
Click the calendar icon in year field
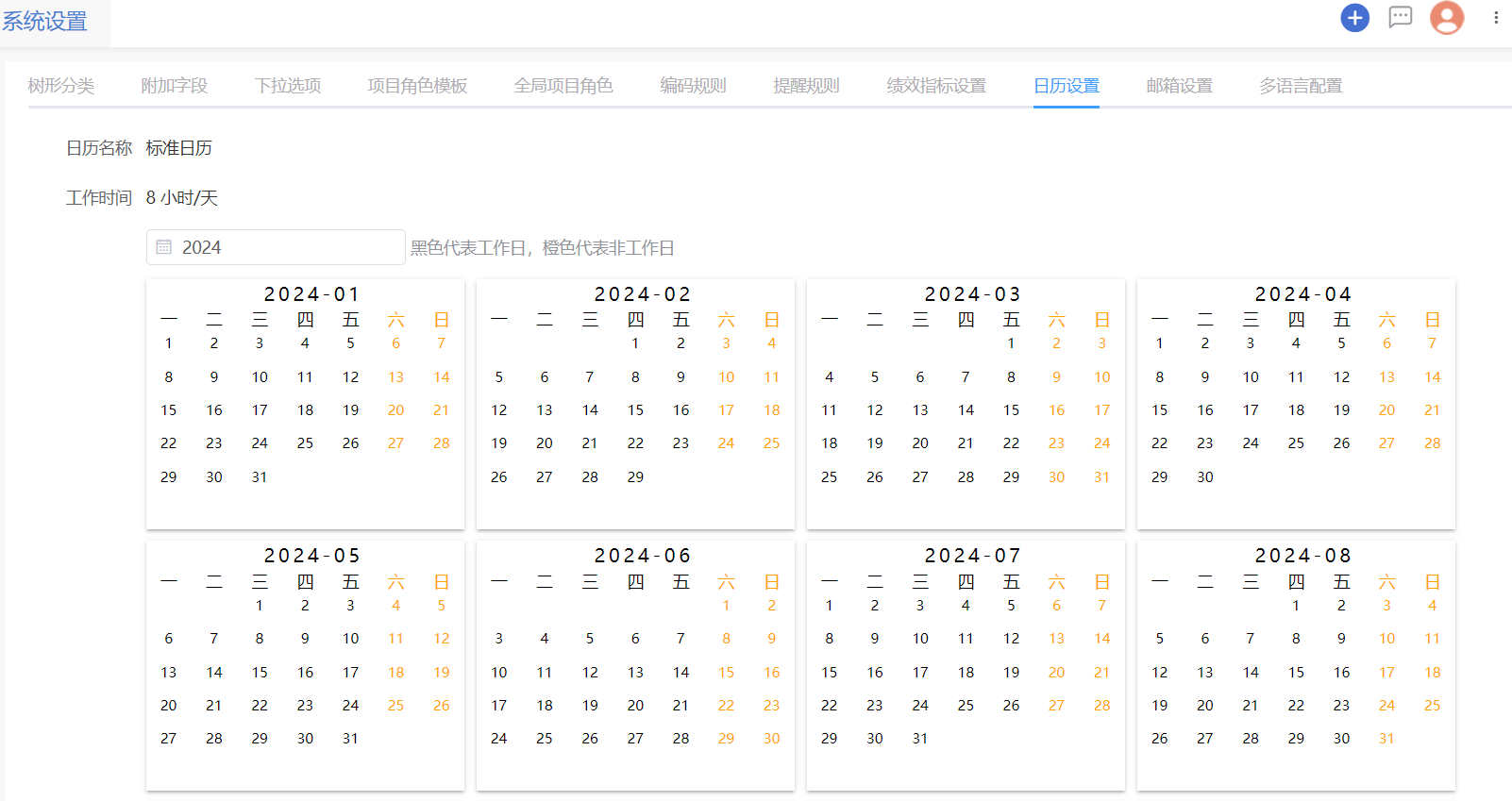[164, 247]
